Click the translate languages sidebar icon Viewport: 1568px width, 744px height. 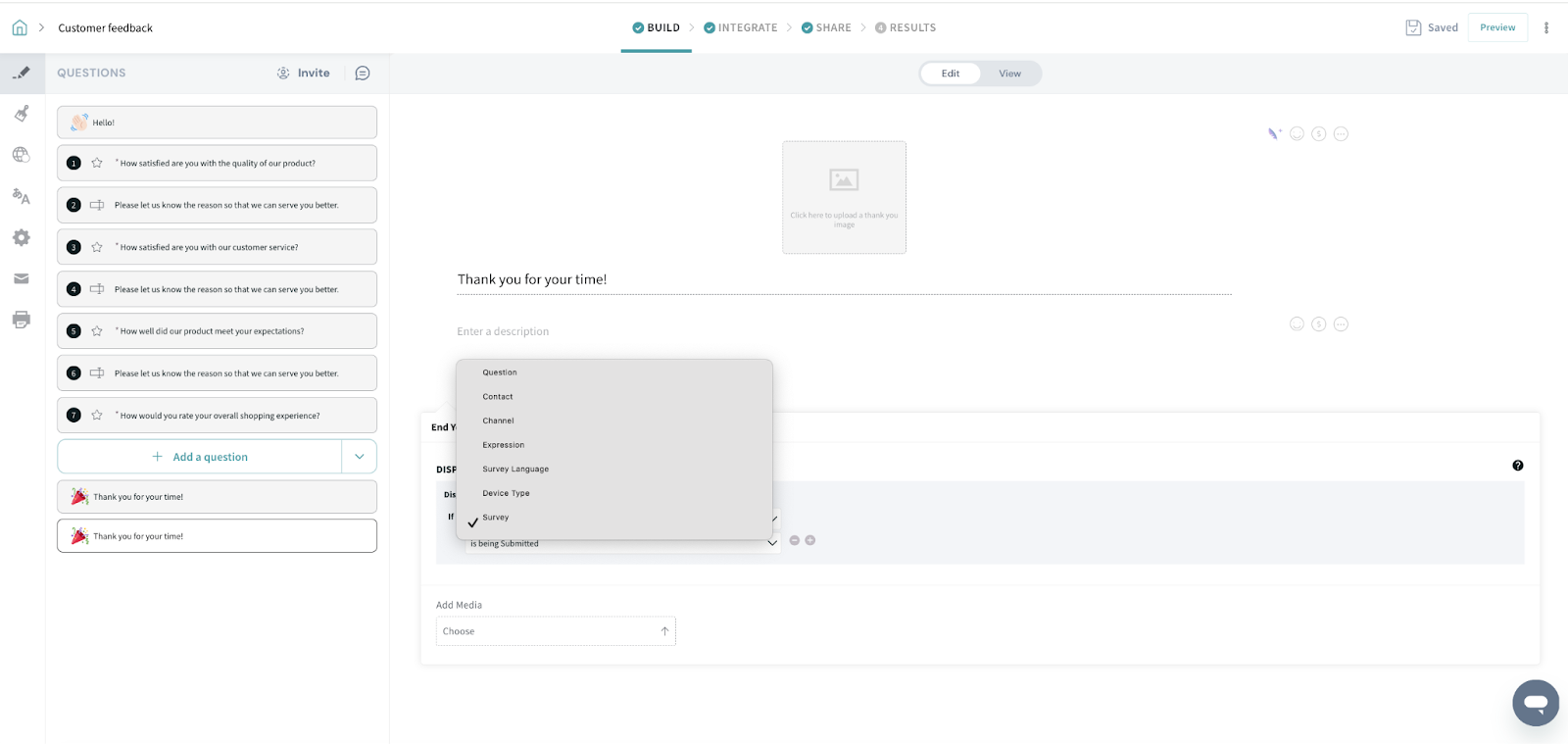(x=22, y=196)
